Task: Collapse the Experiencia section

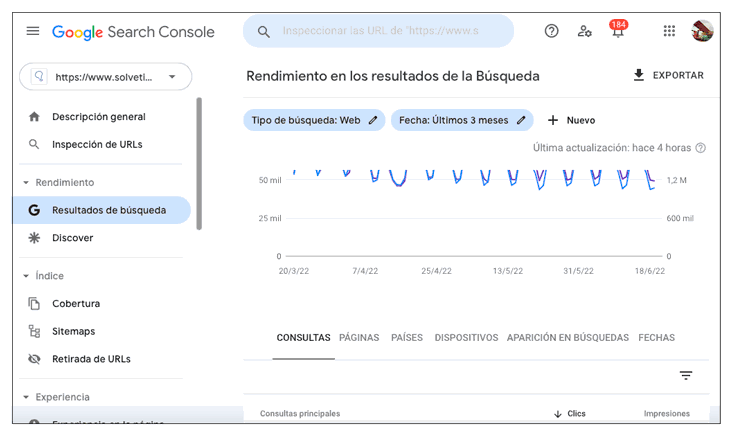Action: [x=56, y=397]
